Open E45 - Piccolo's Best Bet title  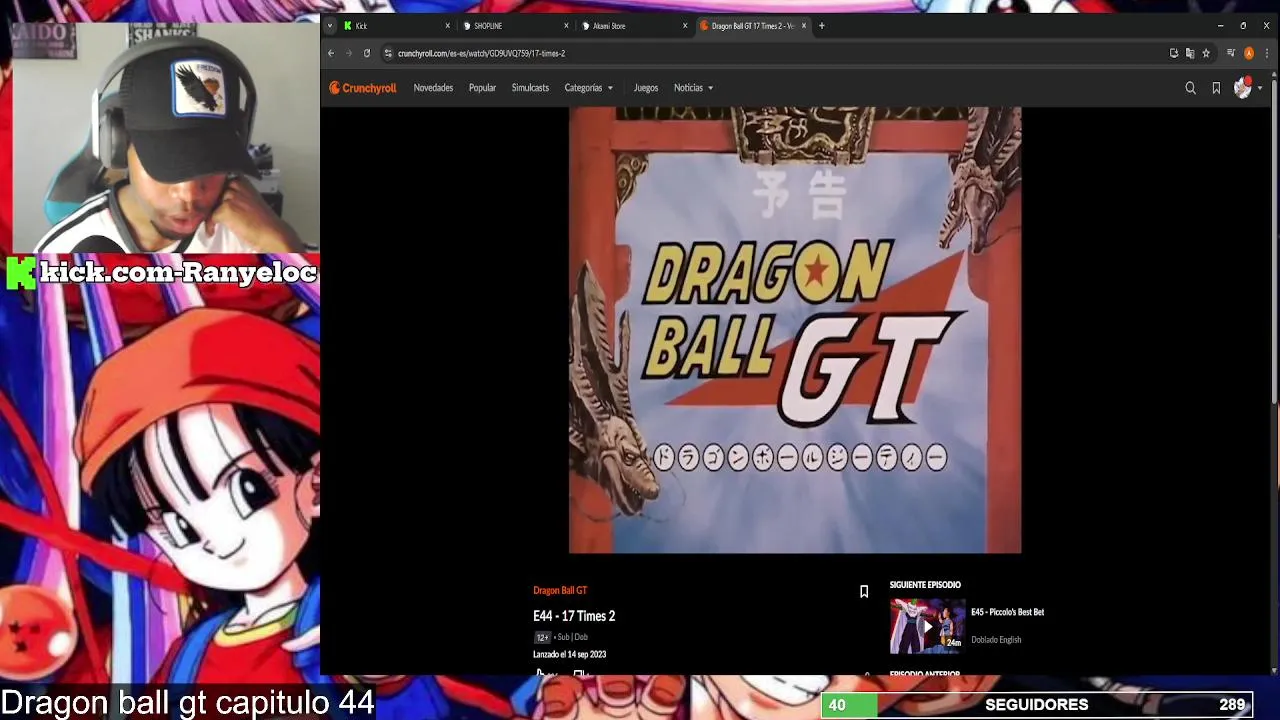(1007, 612)
